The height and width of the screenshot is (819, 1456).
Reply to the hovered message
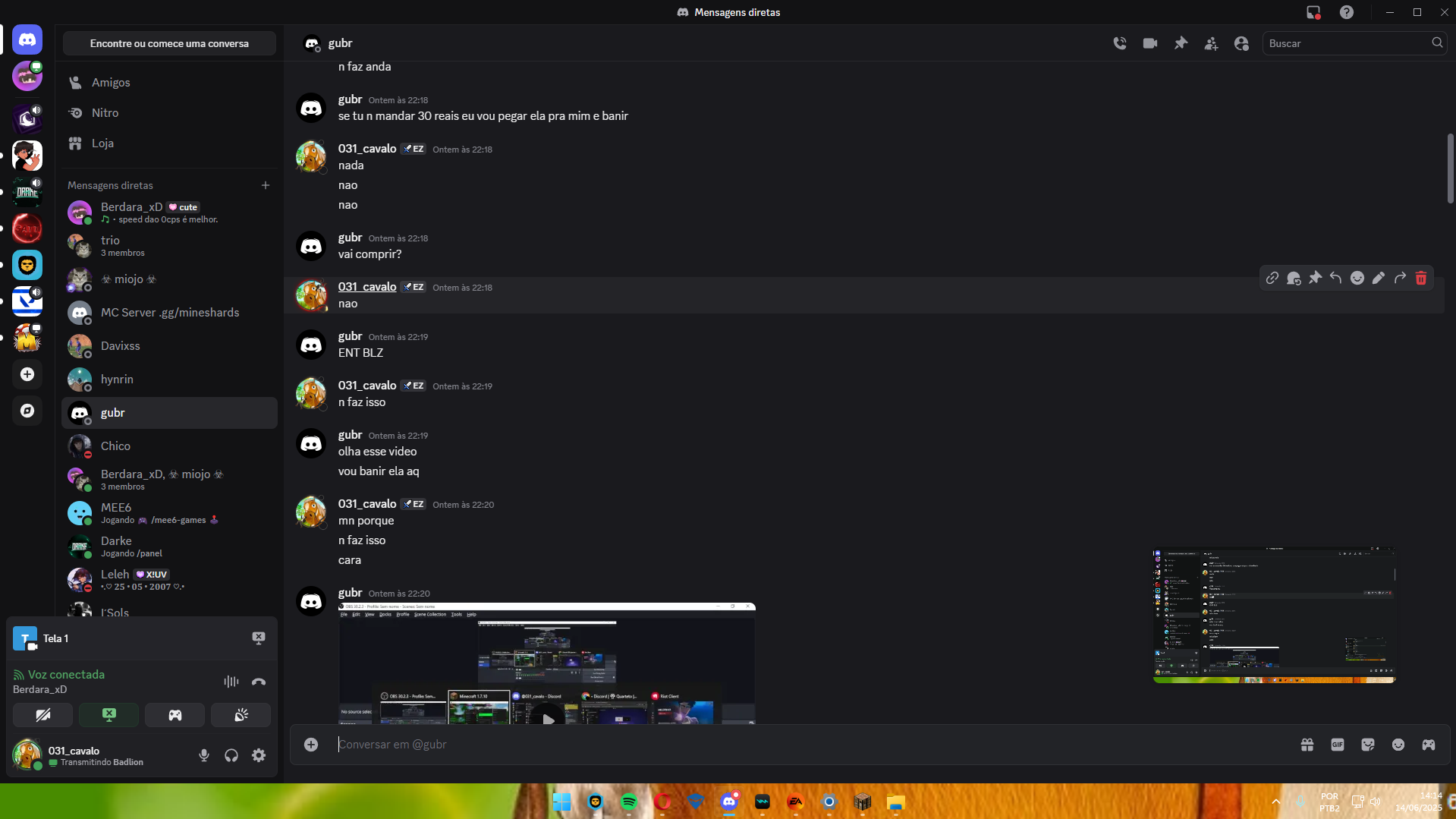click(x=1336, y=278)
